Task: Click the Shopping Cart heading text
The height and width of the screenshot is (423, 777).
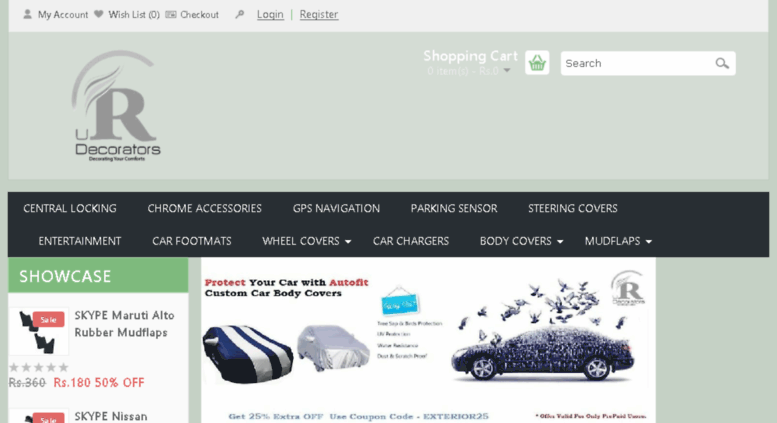Action: point(470,56)
